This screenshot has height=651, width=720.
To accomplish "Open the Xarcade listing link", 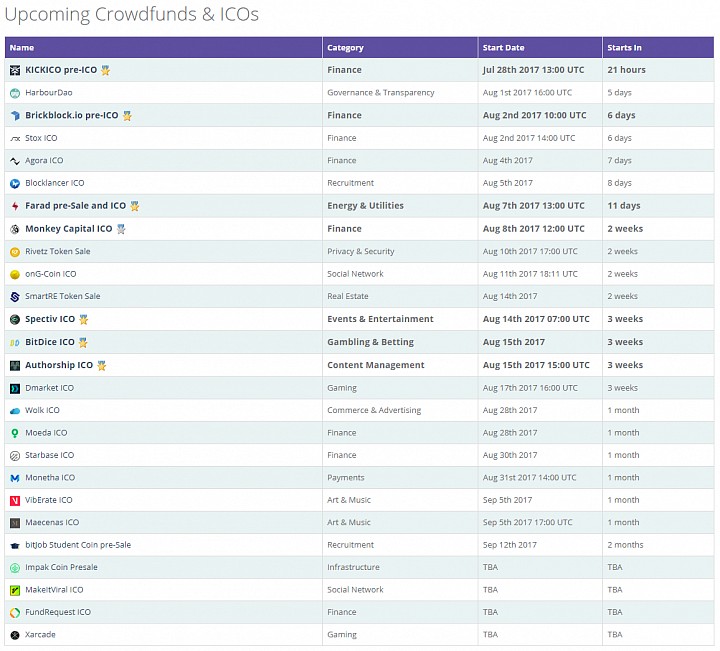I will [x=40, y=634].
